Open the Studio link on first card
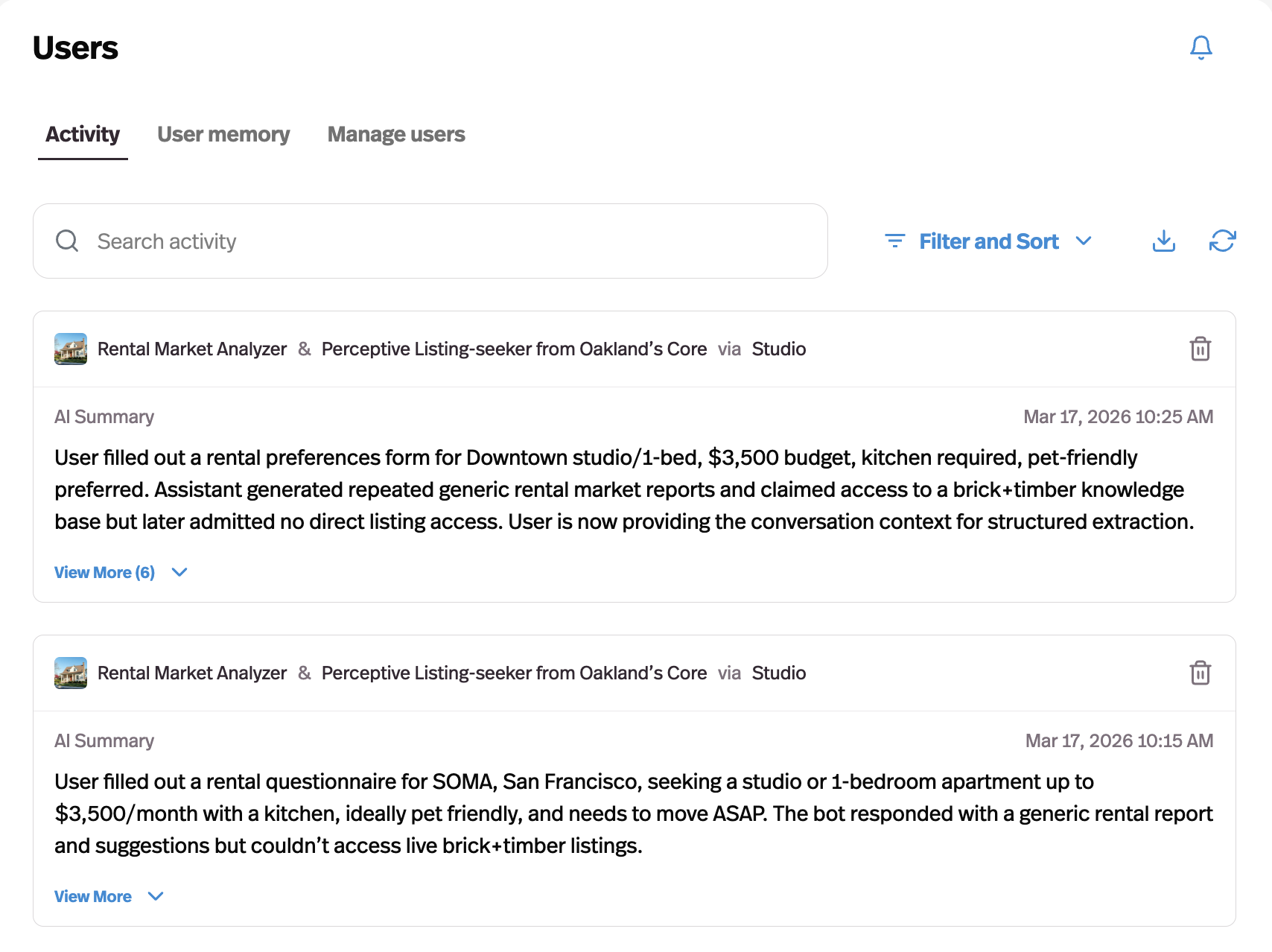 click(x=778, y=348)
